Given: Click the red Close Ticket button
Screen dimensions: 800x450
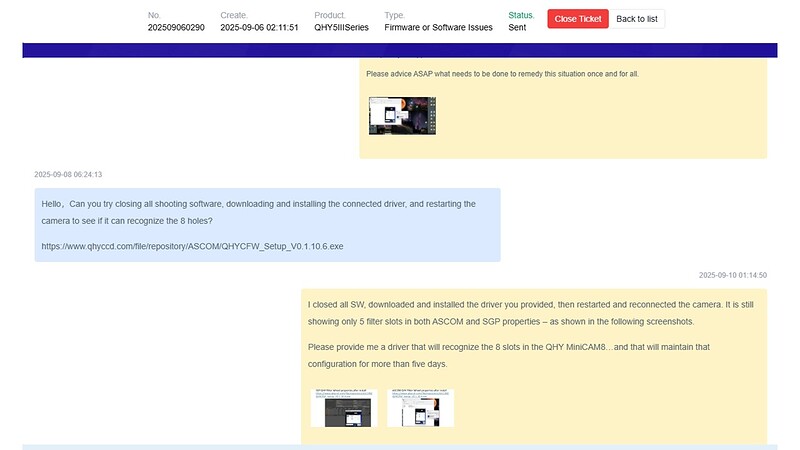Looking at the screenshot, I should click(x=577, y=19).
